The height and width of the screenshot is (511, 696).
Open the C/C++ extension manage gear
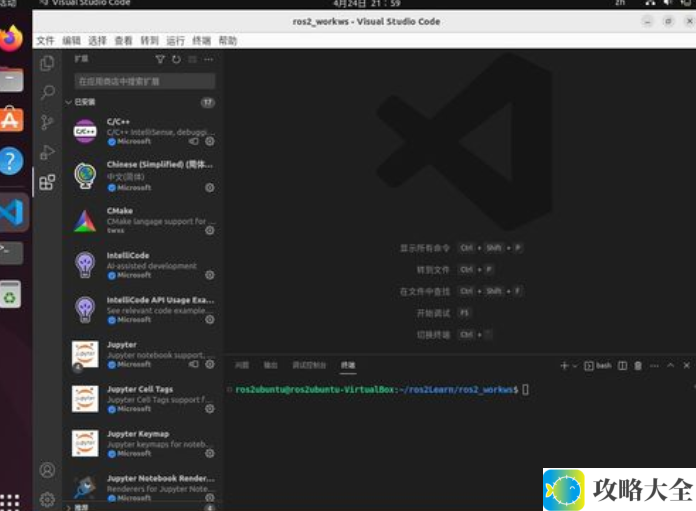coord(210,141)
